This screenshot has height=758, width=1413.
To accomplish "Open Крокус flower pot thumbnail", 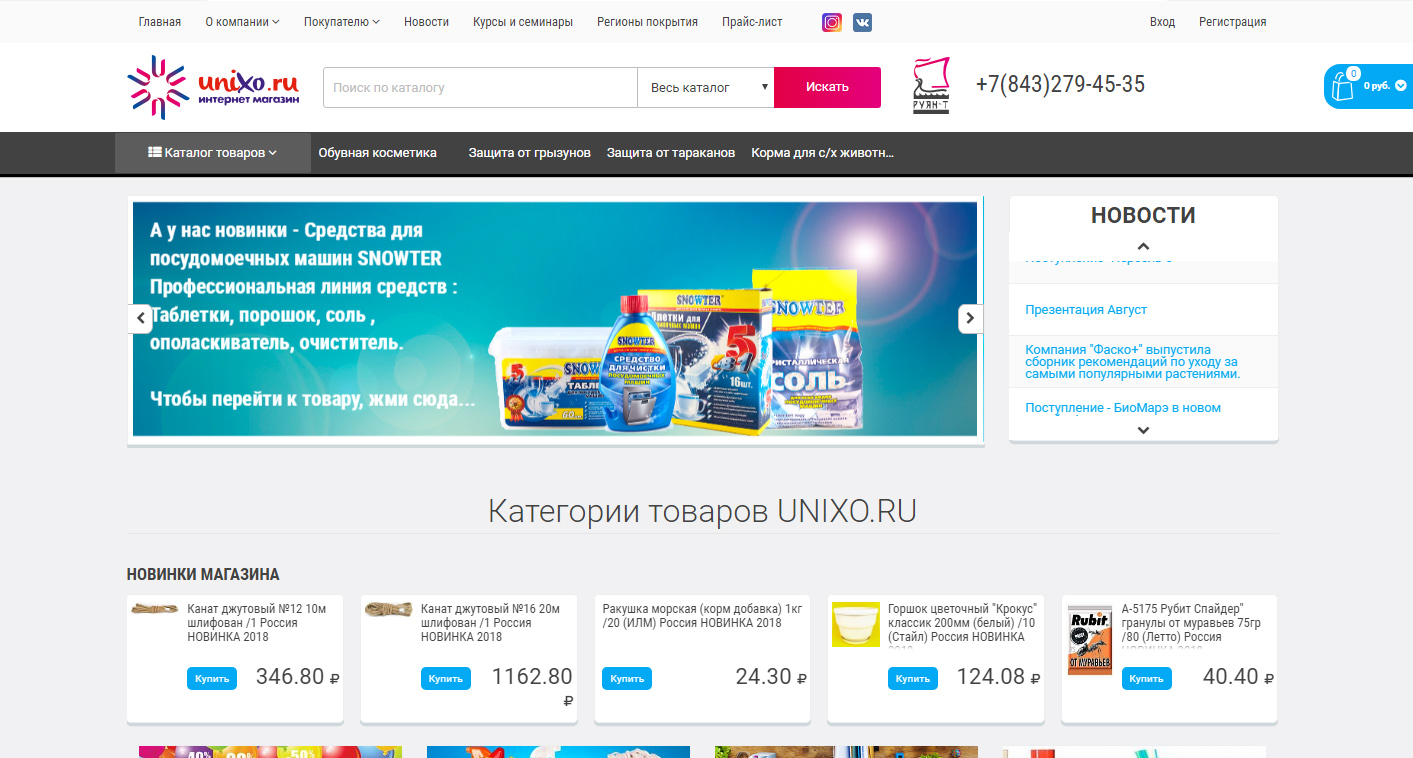I will coord(856,624).
